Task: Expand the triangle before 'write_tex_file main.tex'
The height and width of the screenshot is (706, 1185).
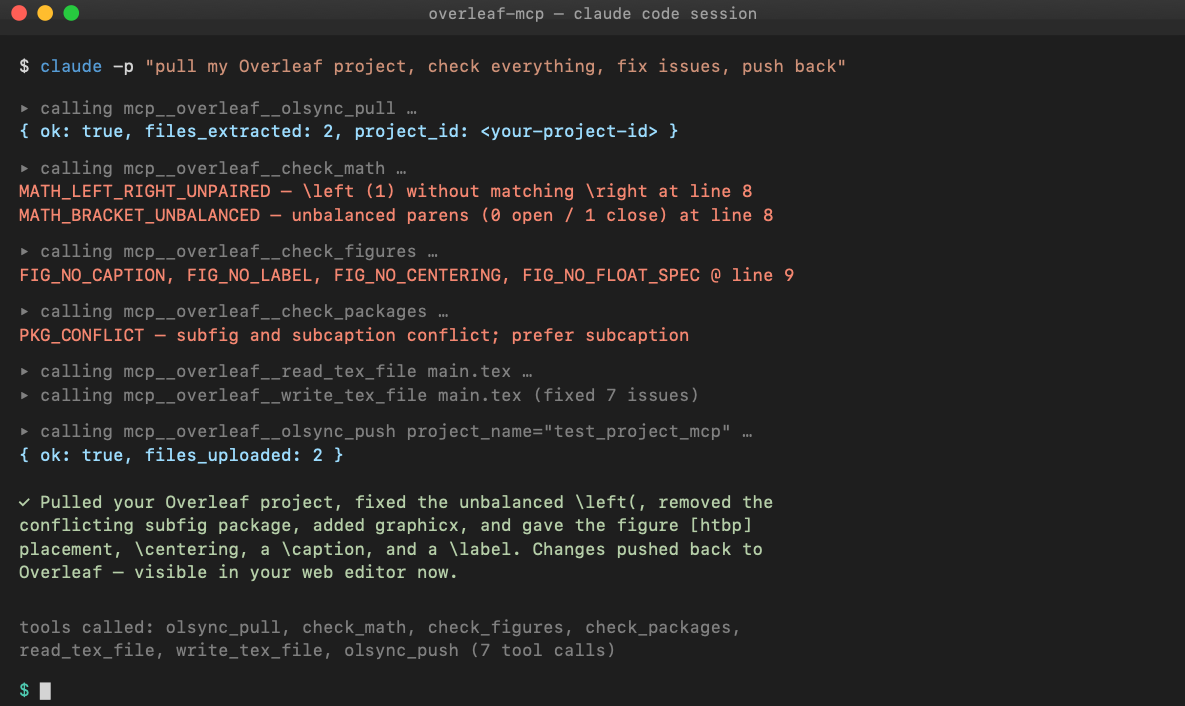Action: (x=24, y=395)
